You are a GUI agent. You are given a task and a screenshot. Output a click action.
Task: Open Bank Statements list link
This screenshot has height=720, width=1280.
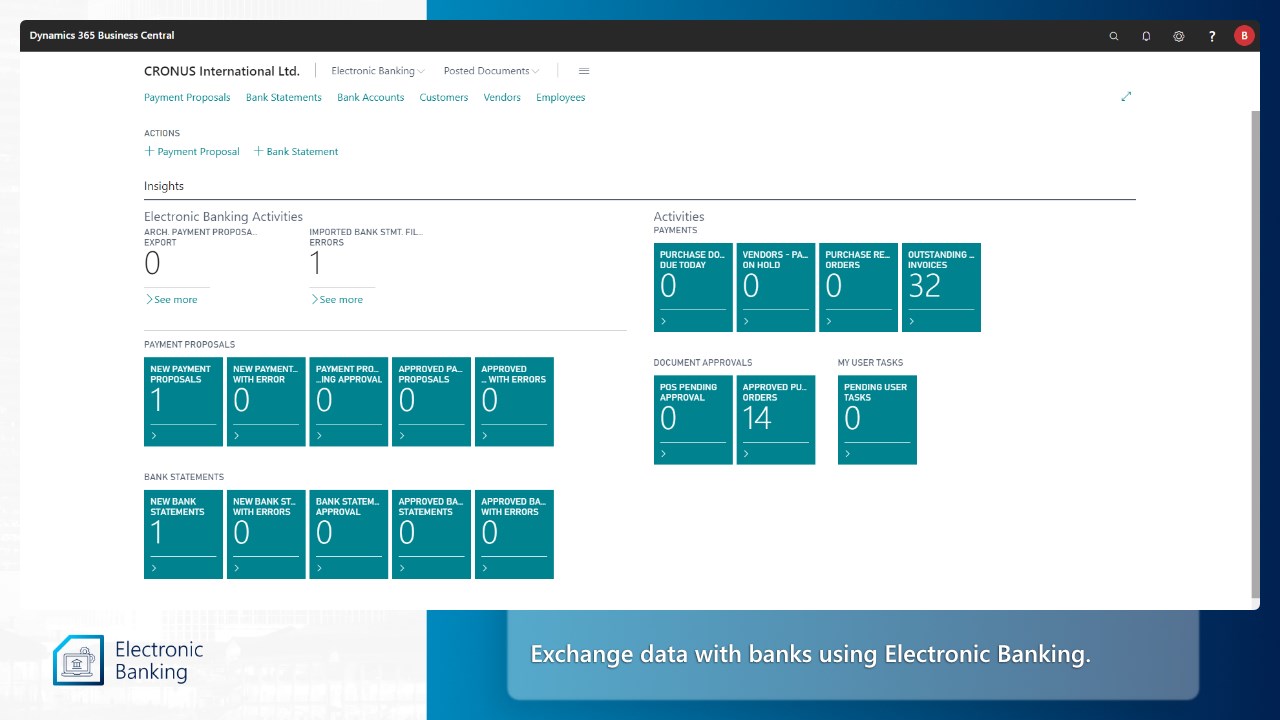(284, 97)
